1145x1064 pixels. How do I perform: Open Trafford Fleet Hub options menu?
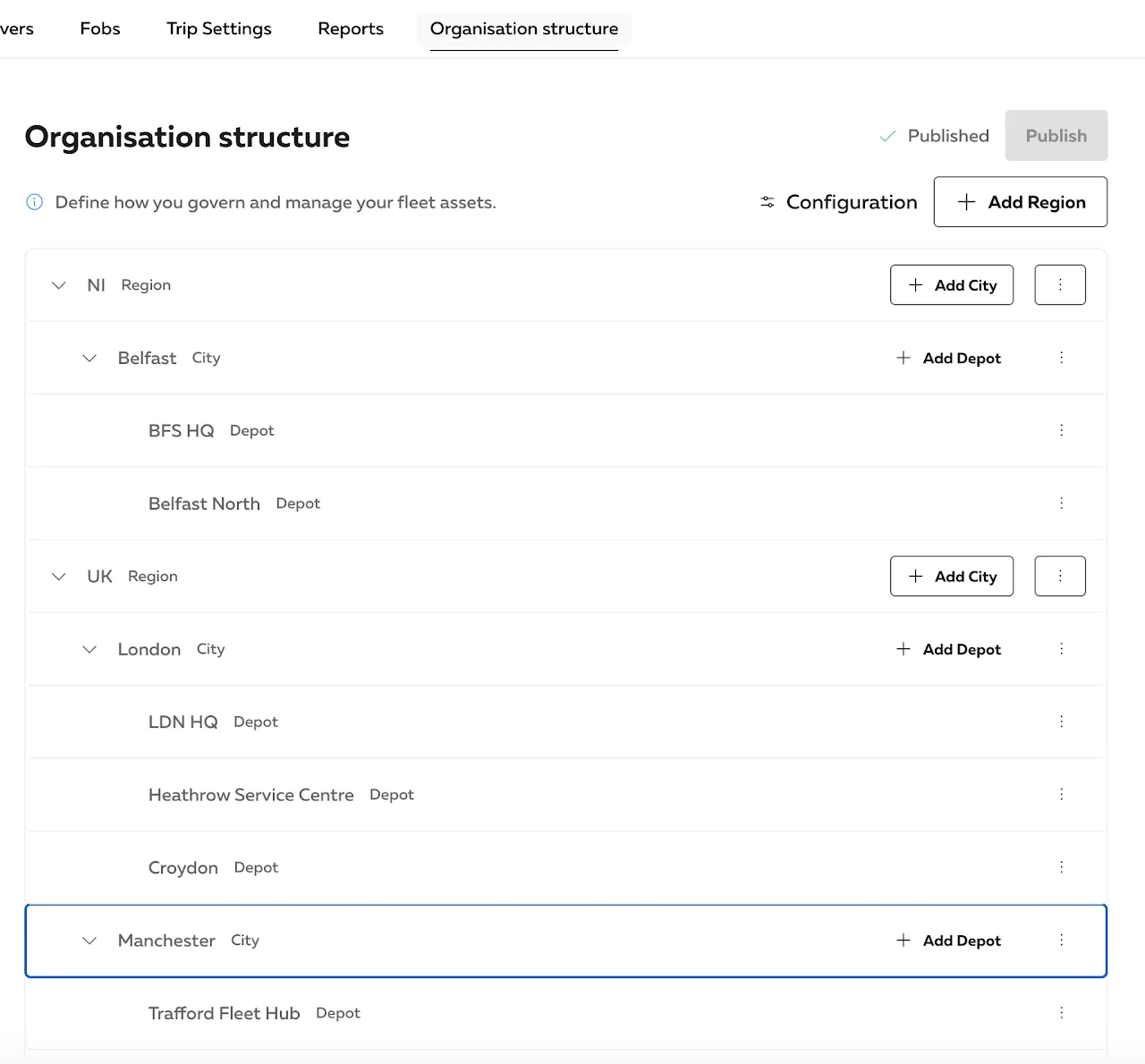tap(1062, 1013)
